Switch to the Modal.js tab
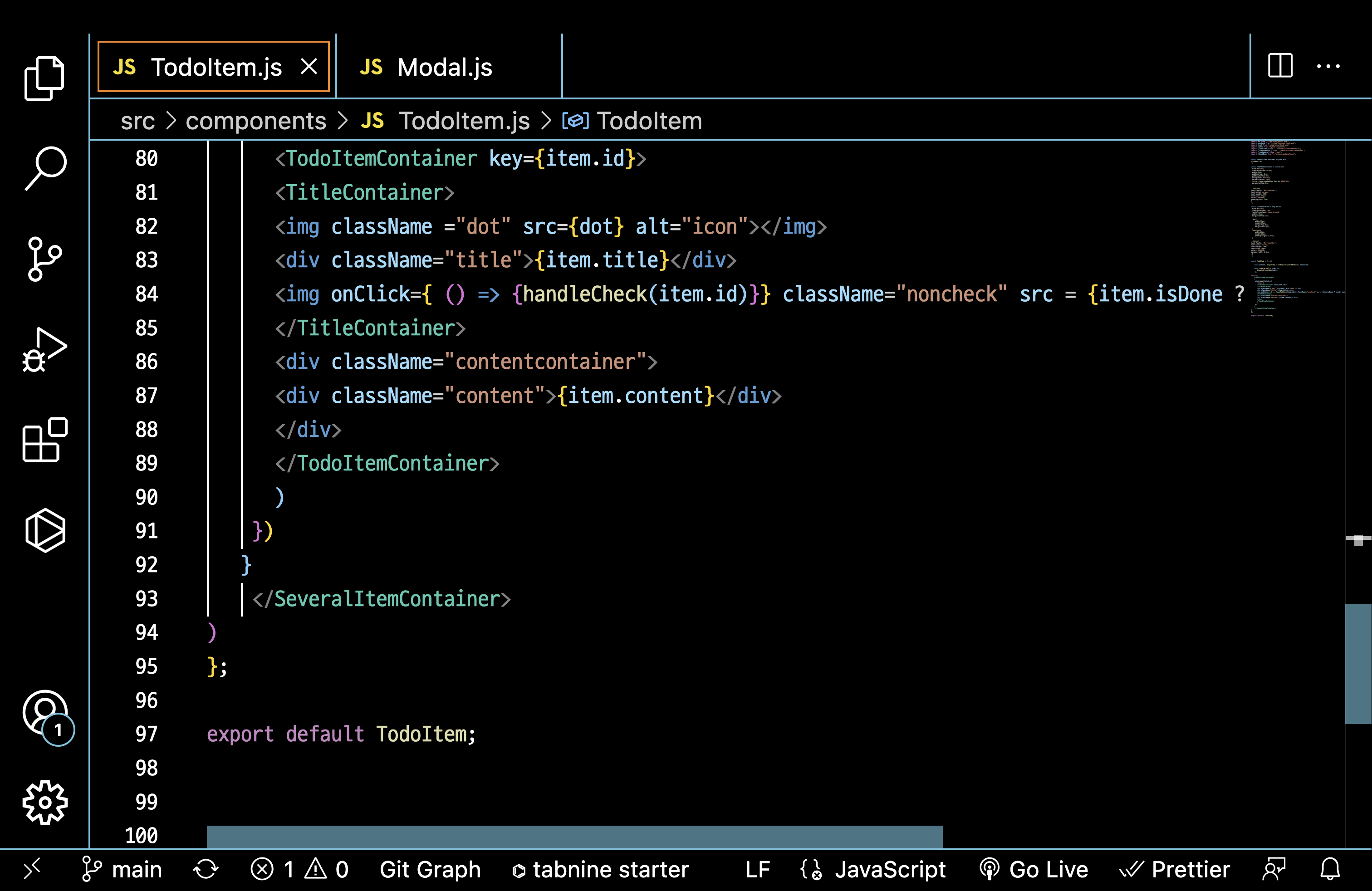Screen dimensions: 1372x891 [x=449, y=67]
